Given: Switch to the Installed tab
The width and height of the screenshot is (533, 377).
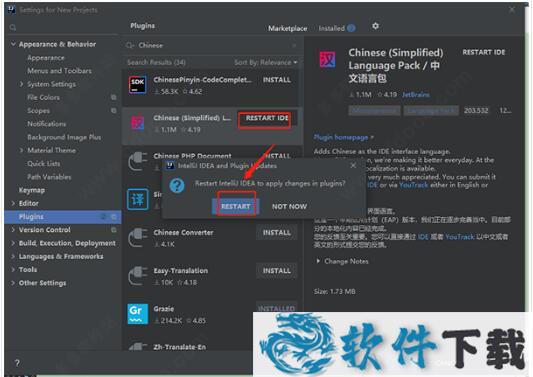Looking at the screenshot, I should 332,28.
